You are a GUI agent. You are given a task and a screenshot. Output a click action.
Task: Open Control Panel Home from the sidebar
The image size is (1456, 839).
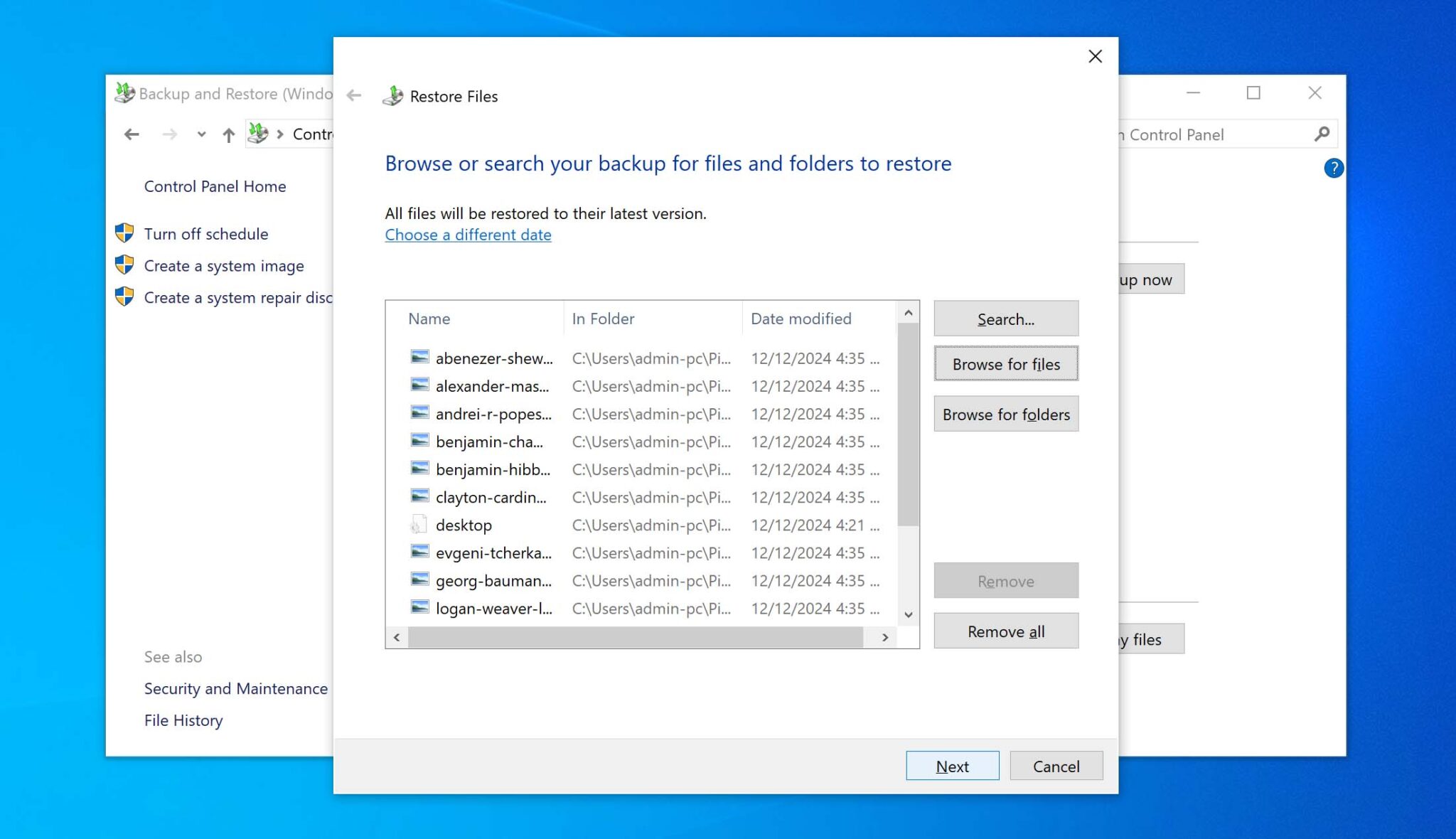[215, 186]
